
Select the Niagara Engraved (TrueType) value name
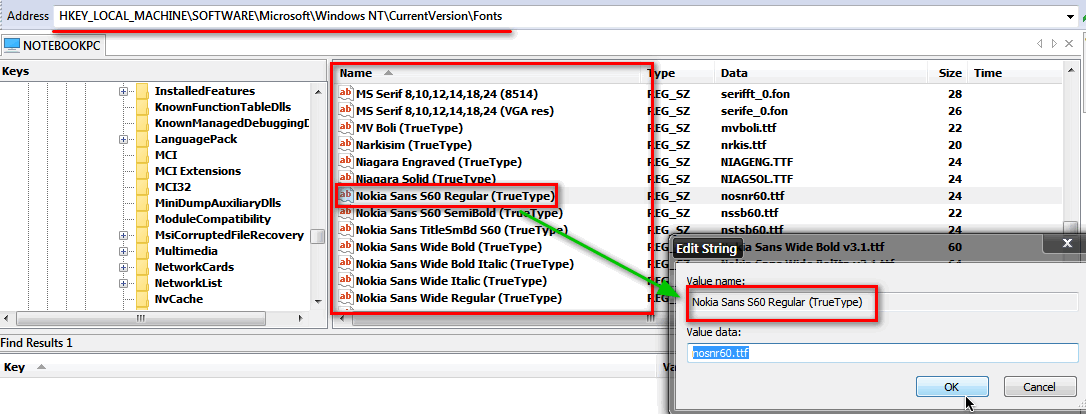tap(438, 162)
